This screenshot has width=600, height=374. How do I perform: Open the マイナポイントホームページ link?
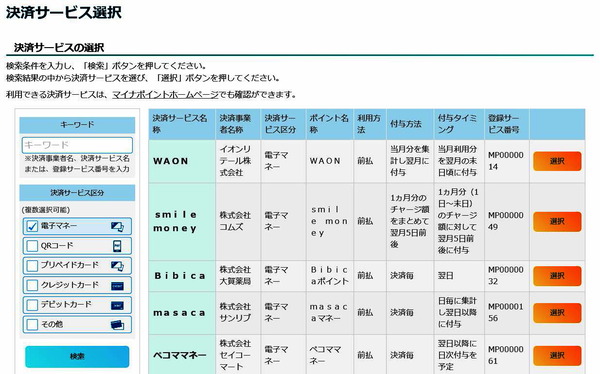coord(165,95)
